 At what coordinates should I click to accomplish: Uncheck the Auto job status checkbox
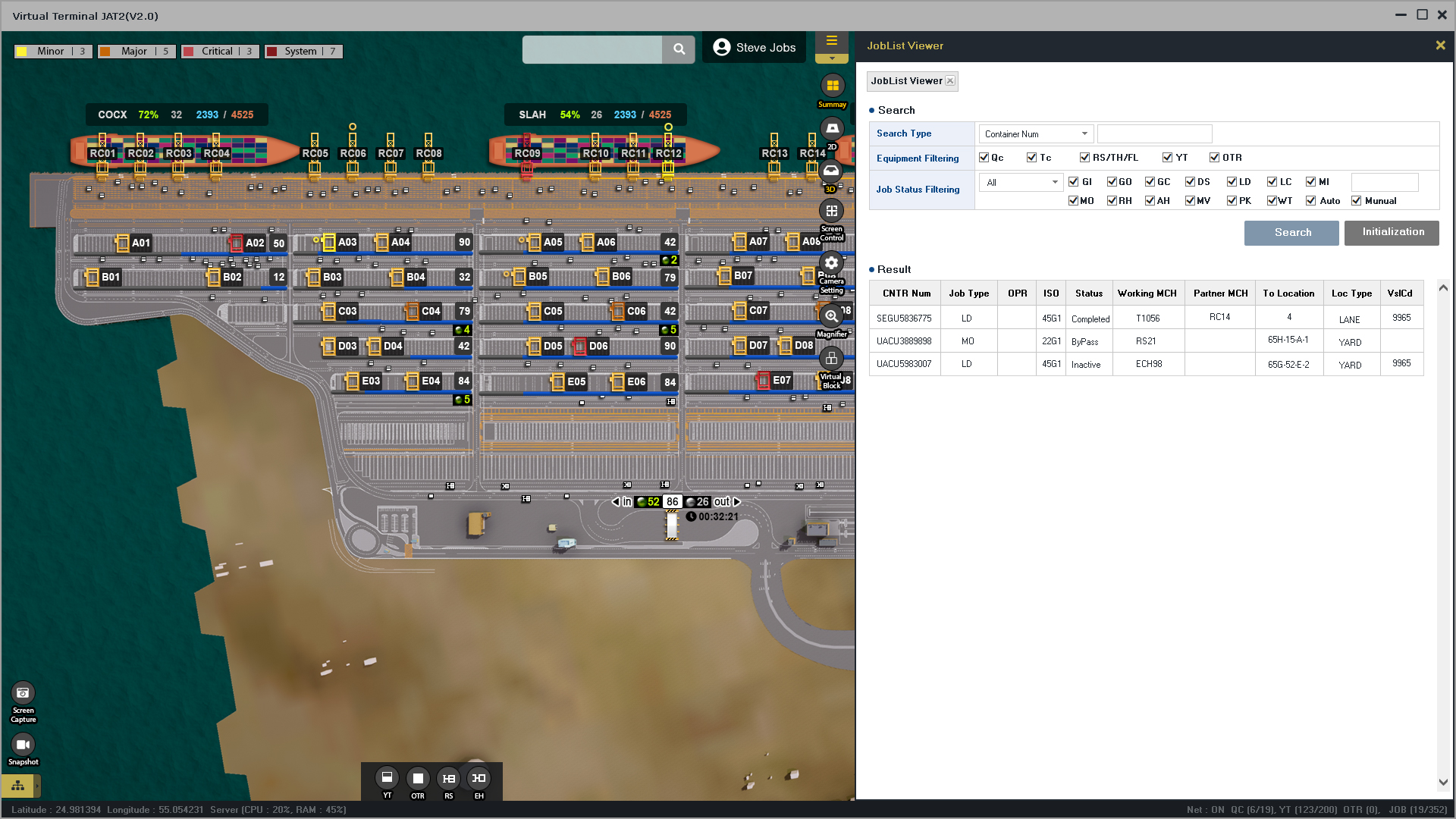1310,201
